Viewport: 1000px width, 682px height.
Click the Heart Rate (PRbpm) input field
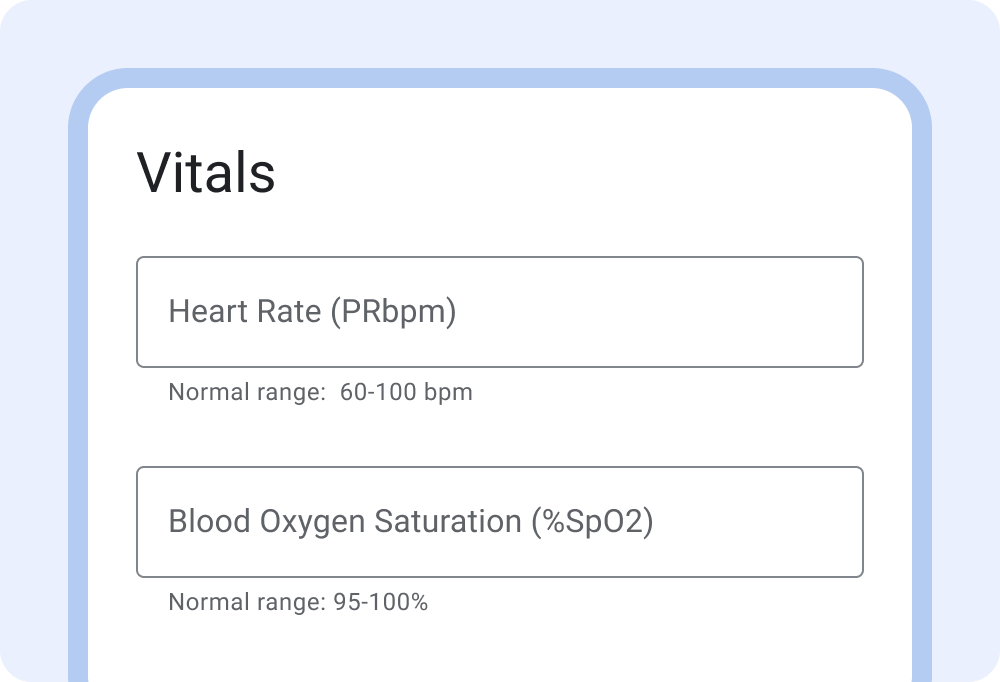point(500,311)
